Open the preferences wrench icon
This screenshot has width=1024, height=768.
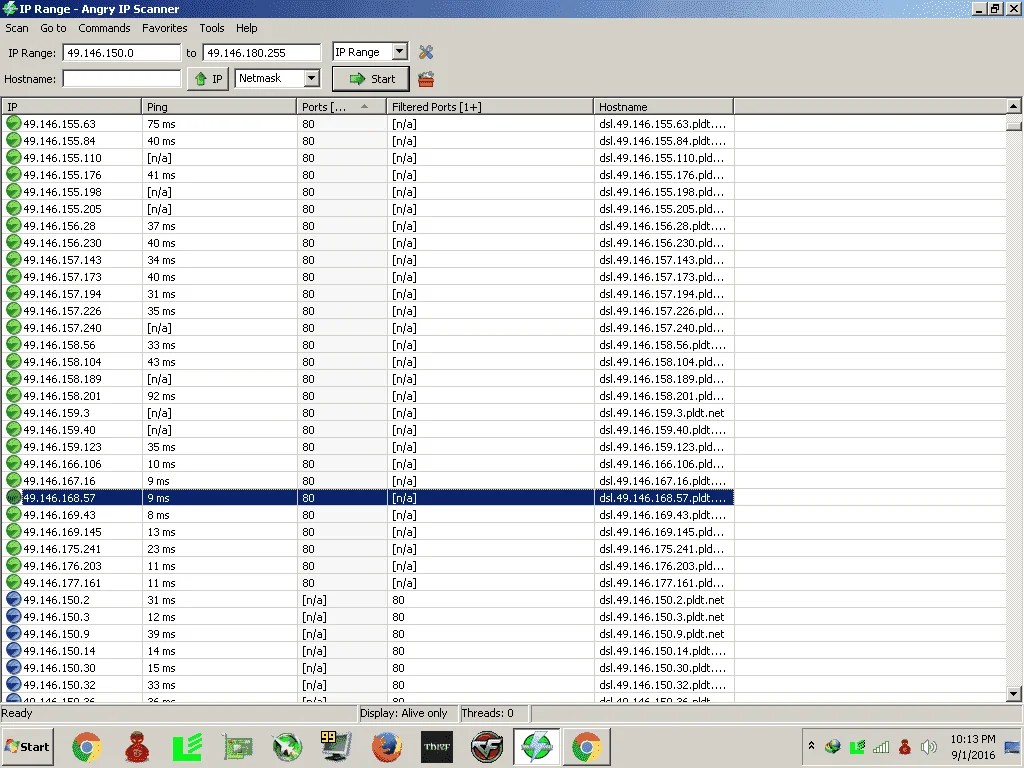click(426, 52)
